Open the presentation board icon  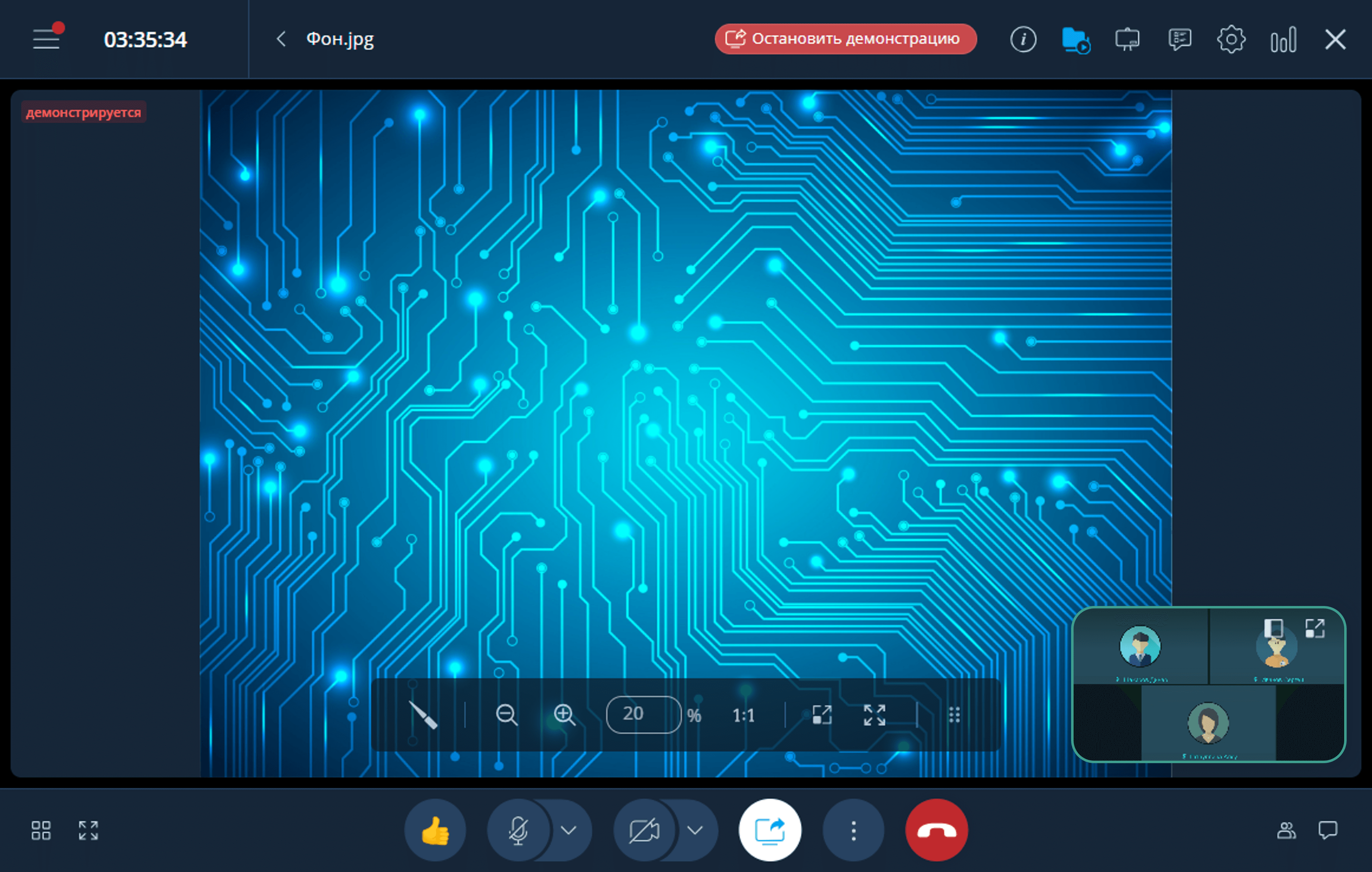coord(1127,39)
